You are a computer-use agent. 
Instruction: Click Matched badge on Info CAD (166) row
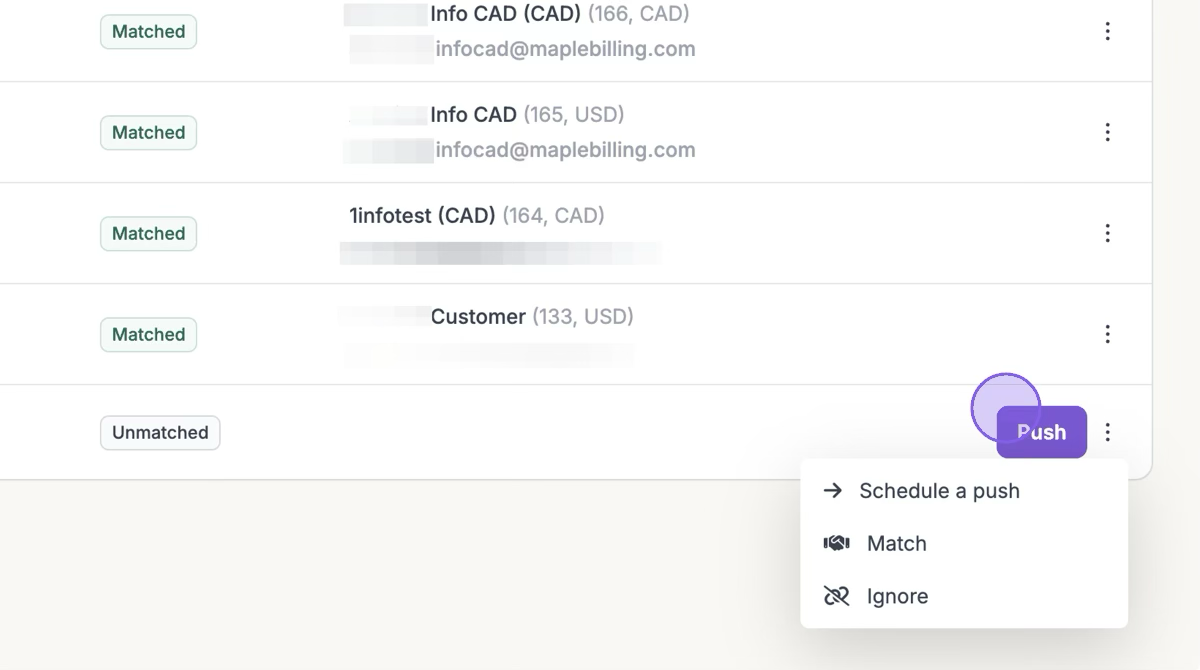148,32
